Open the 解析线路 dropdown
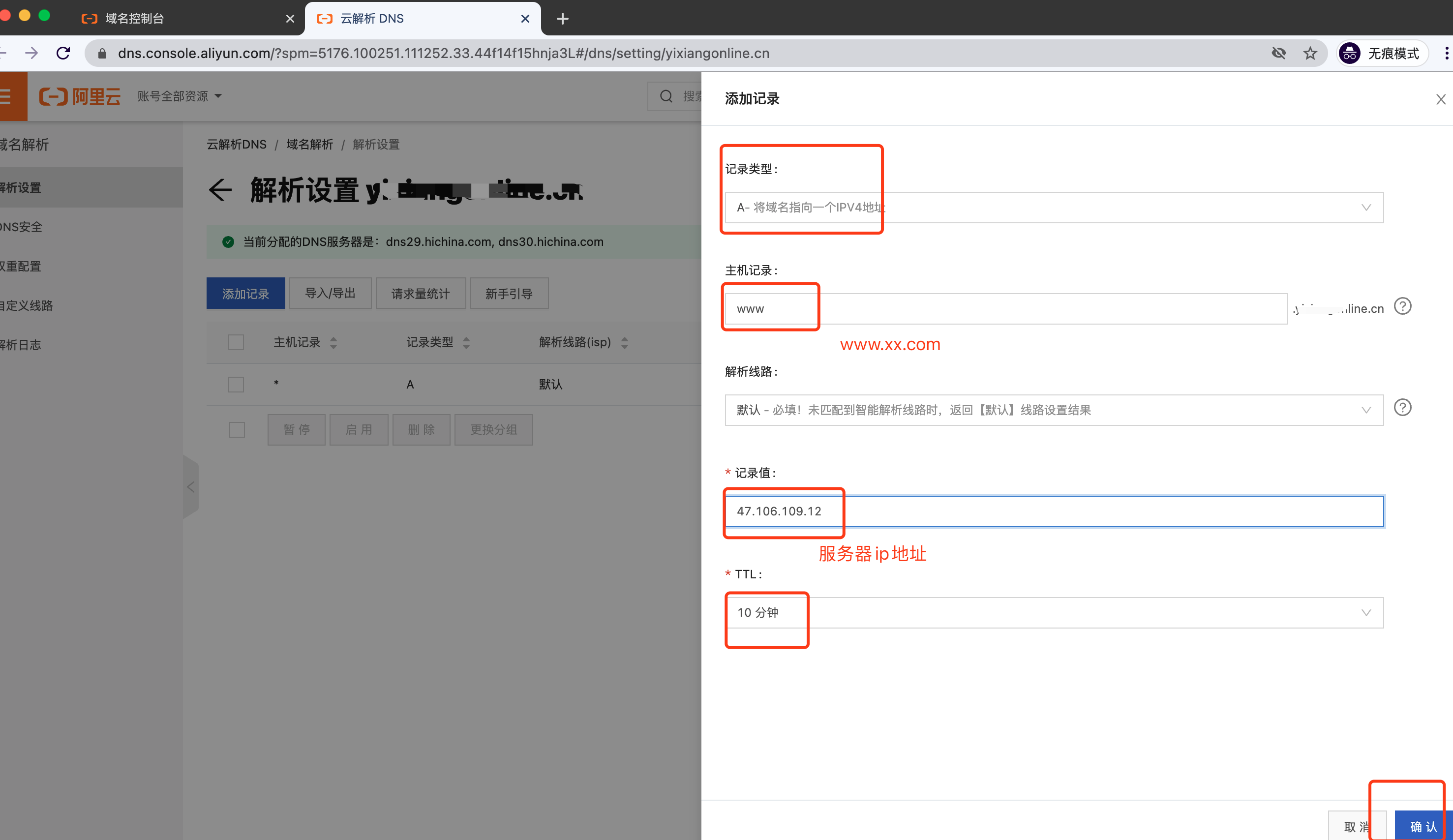The width and height of the screenshot is (1453, 840). [x=1054, y=410]
